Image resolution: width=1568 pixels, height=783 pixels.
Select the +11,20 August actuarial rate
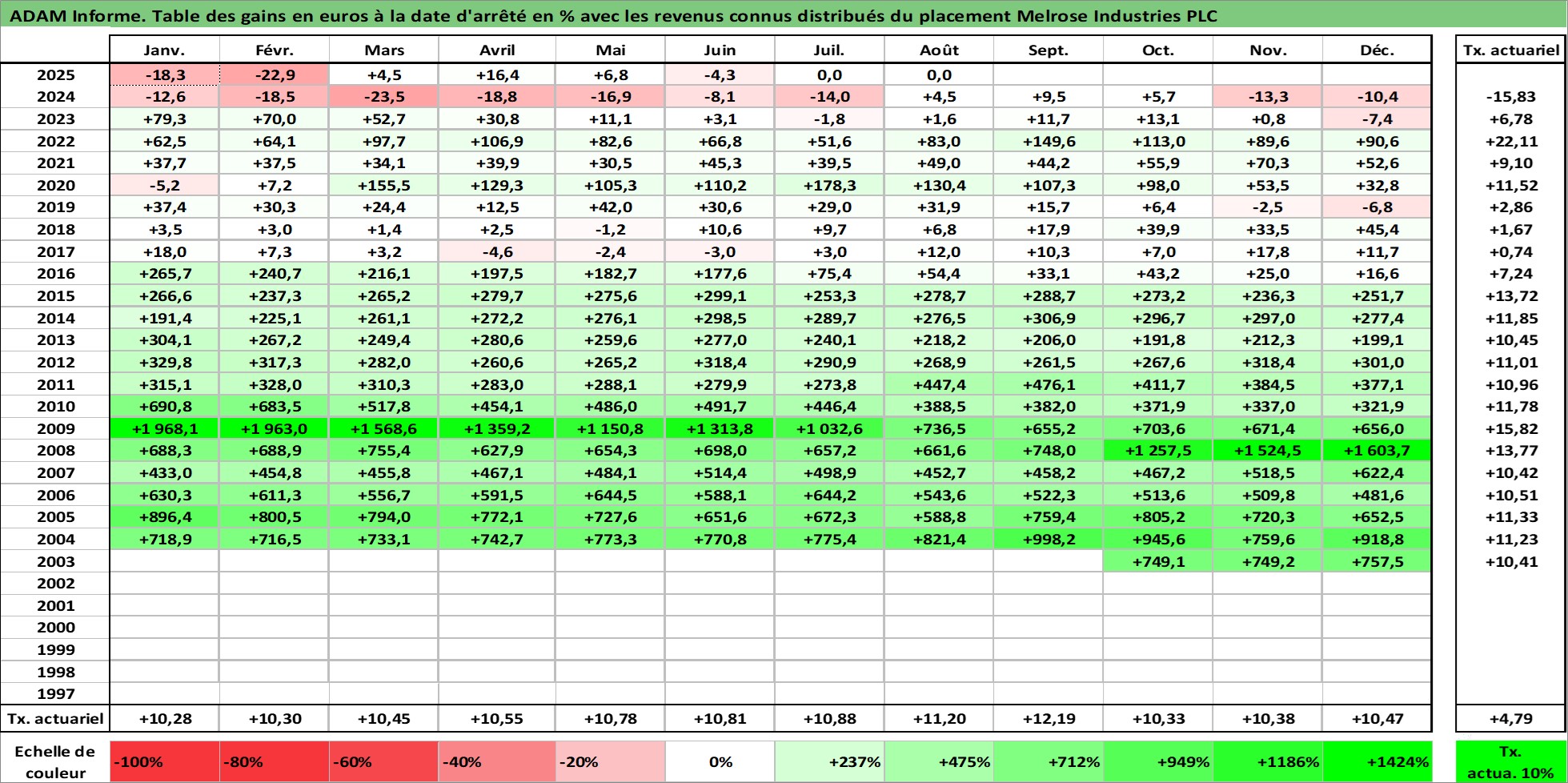pyautogui.click(x=939, y=719)
